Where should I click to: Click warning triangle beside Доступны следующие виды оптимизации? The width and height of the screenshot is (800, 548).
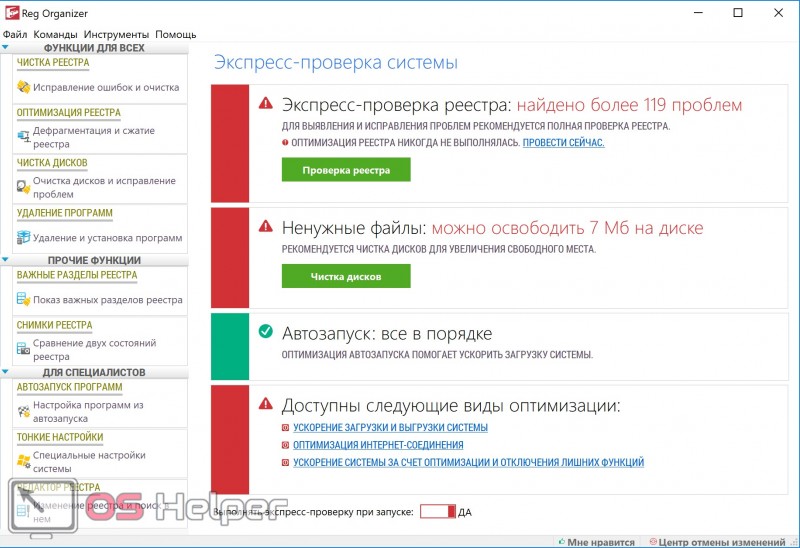point(266,404)
